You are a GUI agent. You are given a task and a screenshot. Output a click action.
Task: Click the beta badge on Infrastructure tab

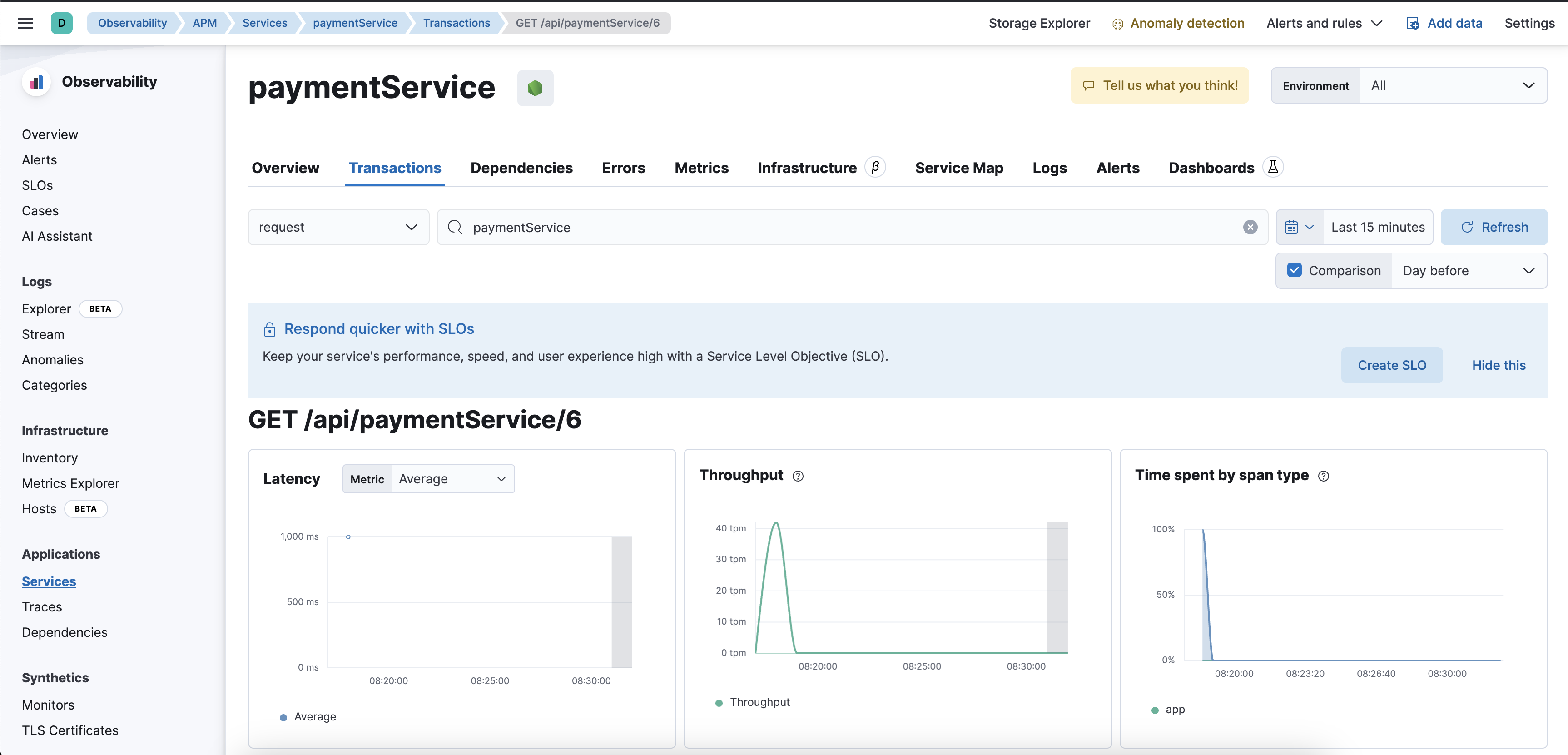tap(875, 167)
